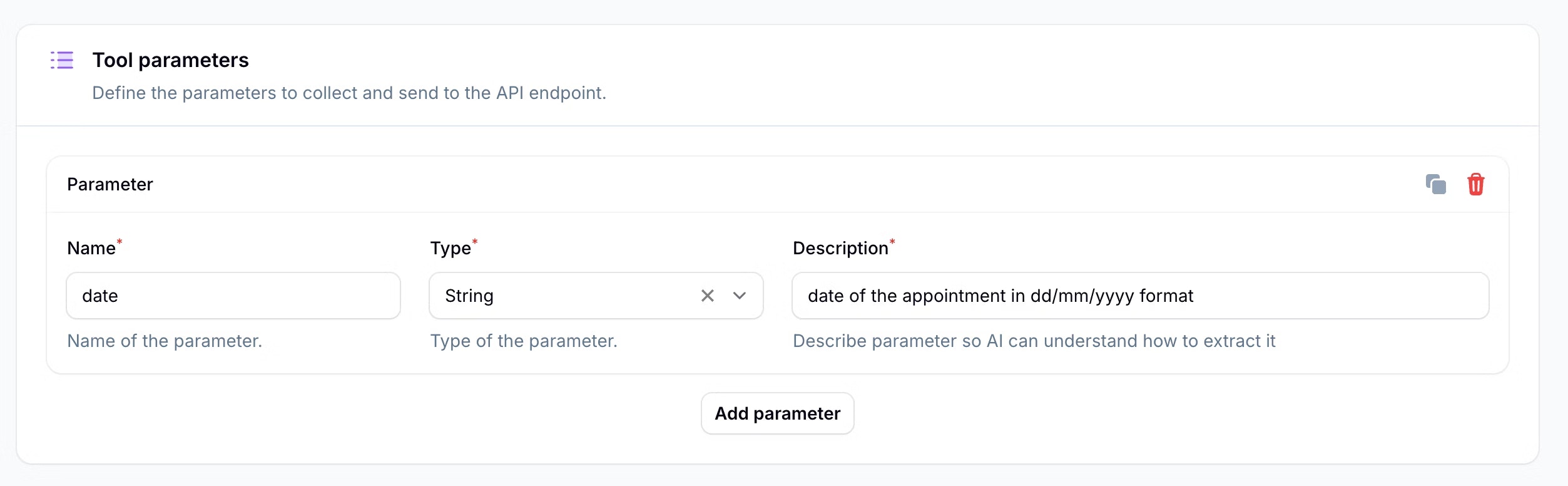Focus the Name field containing date

pos(233,296)
